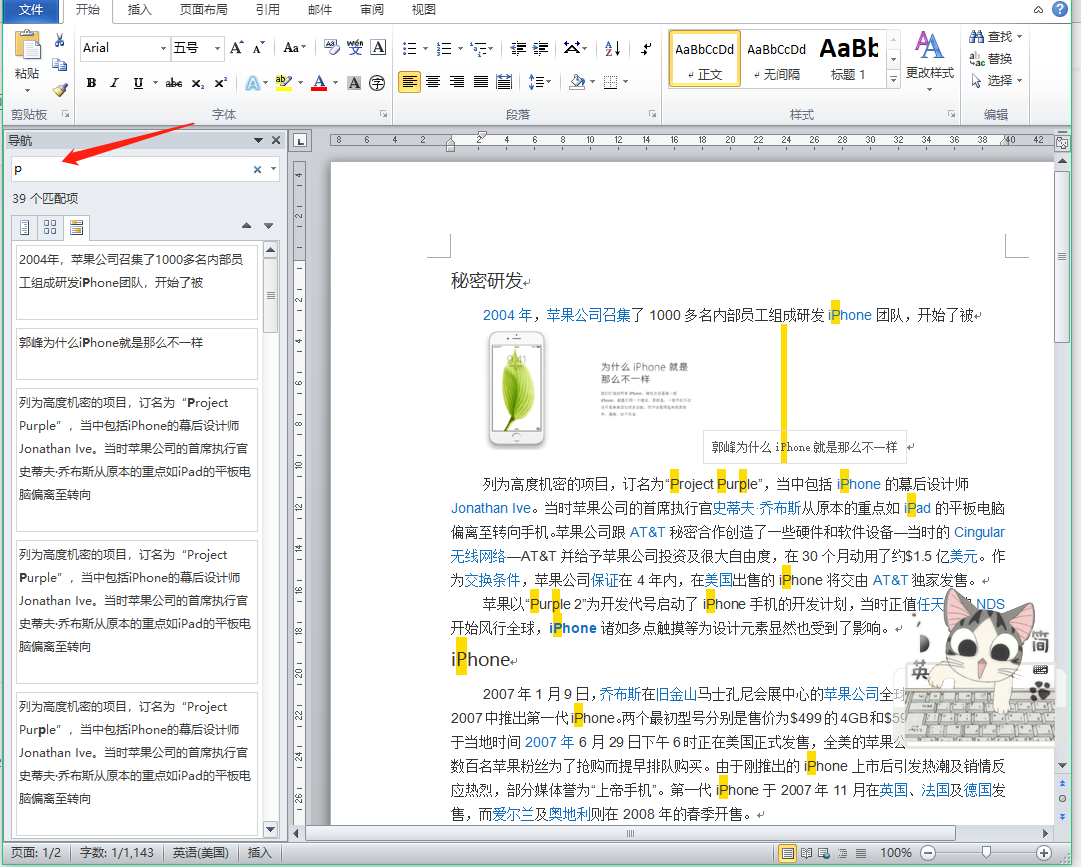Viewport: 1081px width, 867px height.
Task: Click the Sort A-Z icon
Action: click(x=613, y=48)
